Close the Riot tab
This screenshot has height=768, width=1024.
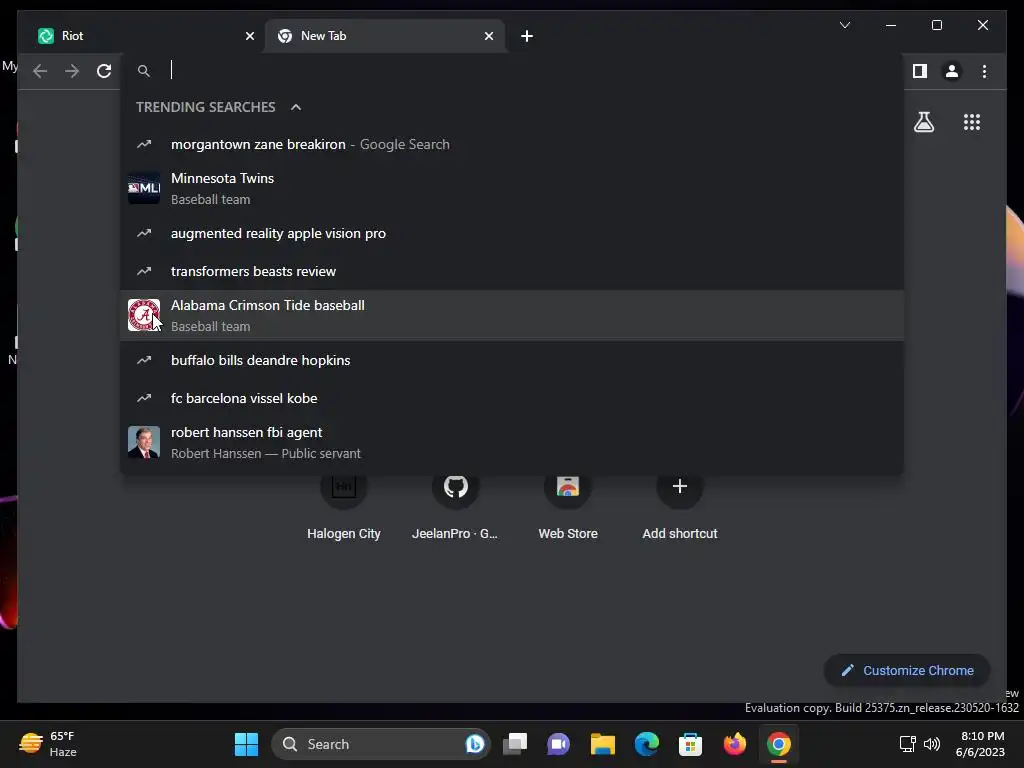[x=249, y=36]
